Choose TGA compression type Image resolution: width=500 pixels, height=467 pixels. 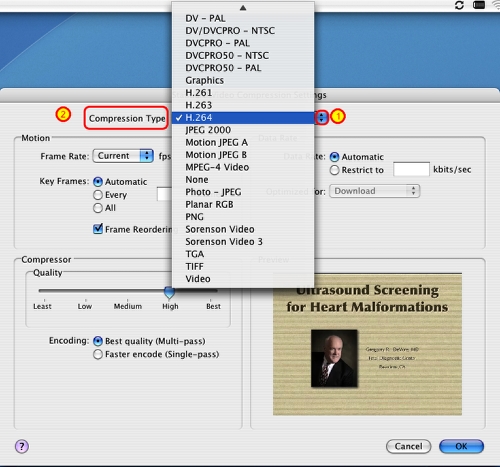(243, 254)
